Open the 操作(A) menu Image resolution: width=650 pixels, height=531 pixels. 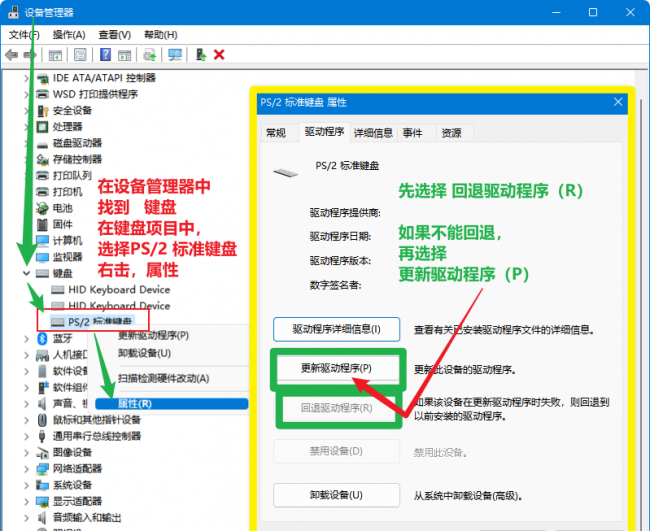69,35
